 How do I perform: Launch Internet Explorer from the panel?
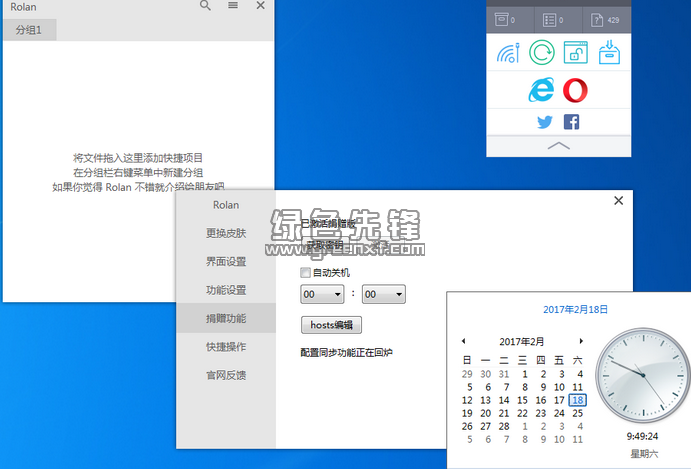[x=541, y=90]
